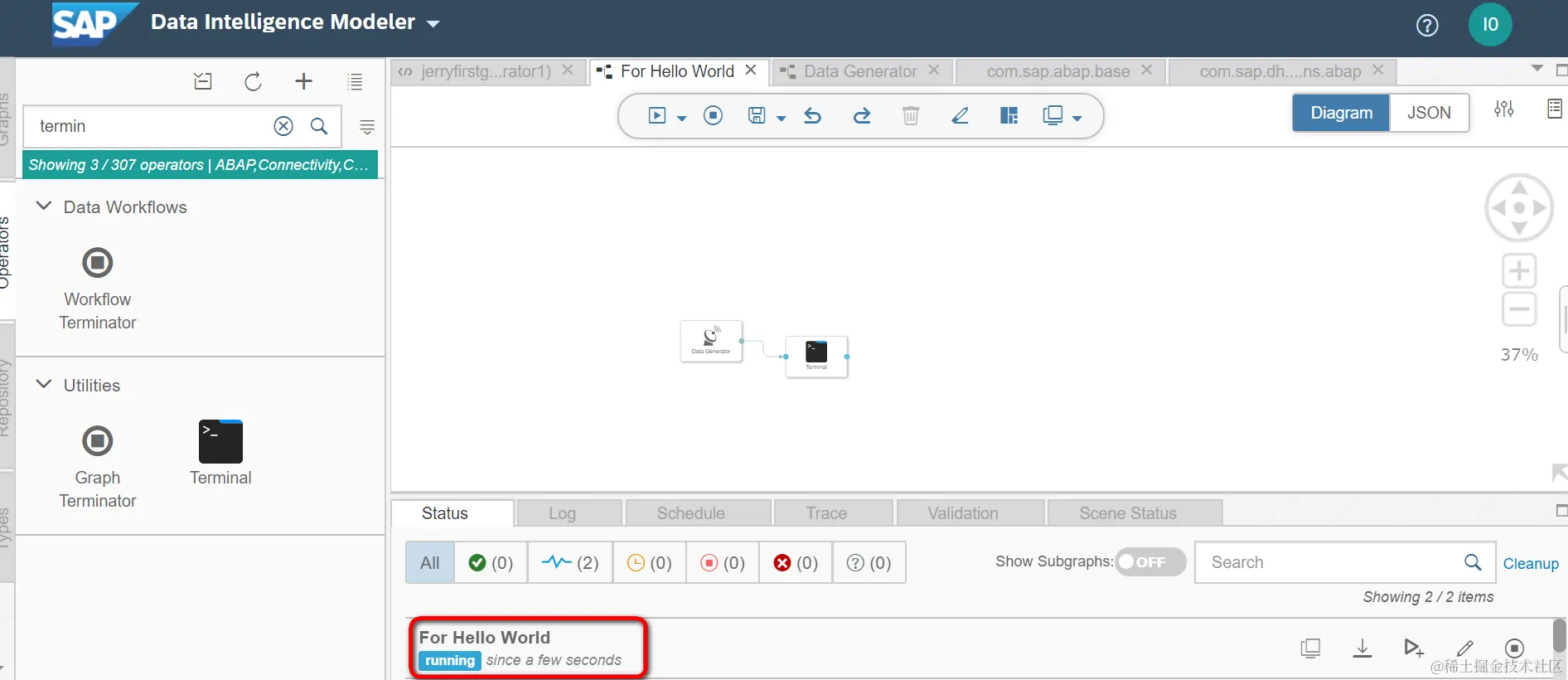The image size is (1568, 680).
Task: Collapse the Utilities section
Action: (x=44, y=384)
